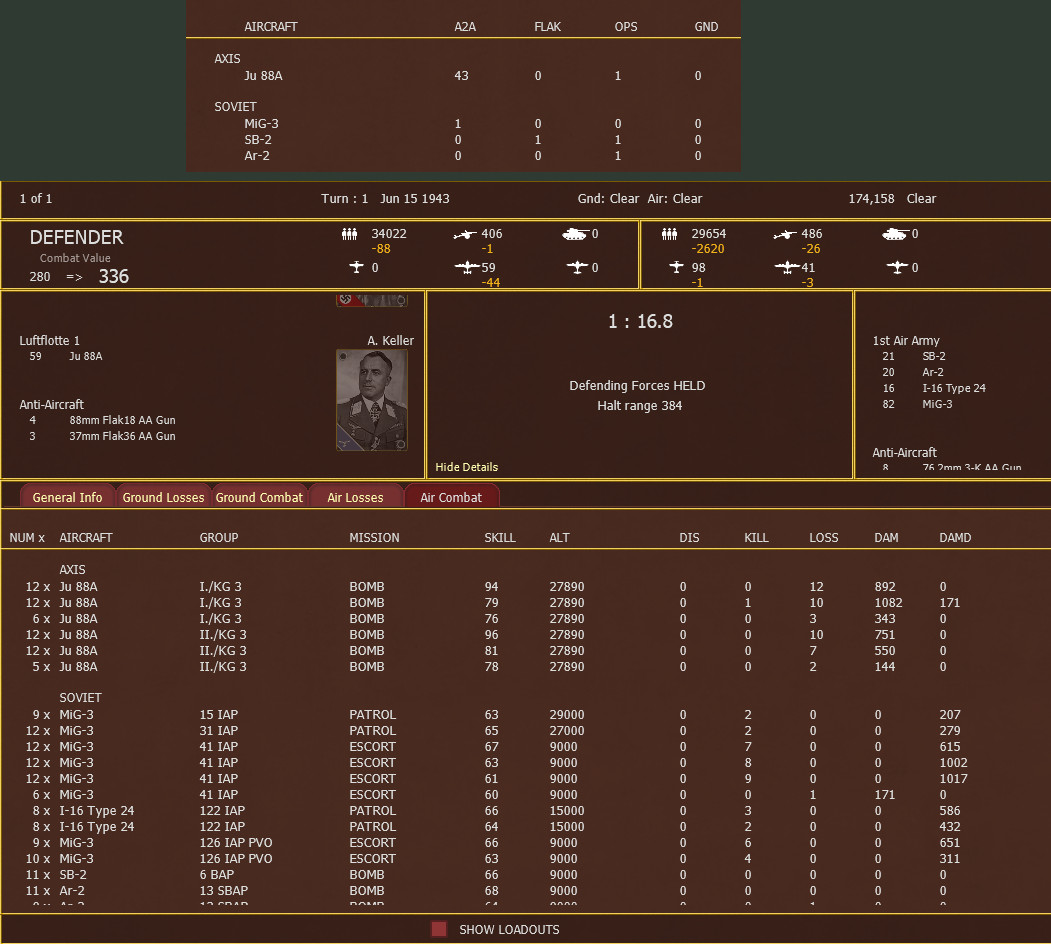
Task: Toggle the Show Loadouts checkbox
Action: pyautogui.click(x=439, y=929)
